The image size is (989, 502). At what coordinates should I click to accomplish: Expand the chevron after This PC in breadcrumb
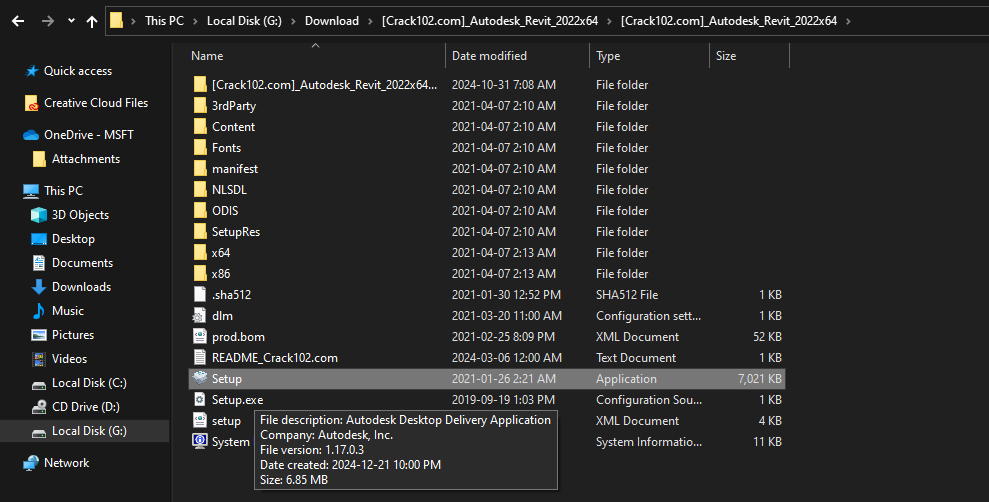pos(195,20)
